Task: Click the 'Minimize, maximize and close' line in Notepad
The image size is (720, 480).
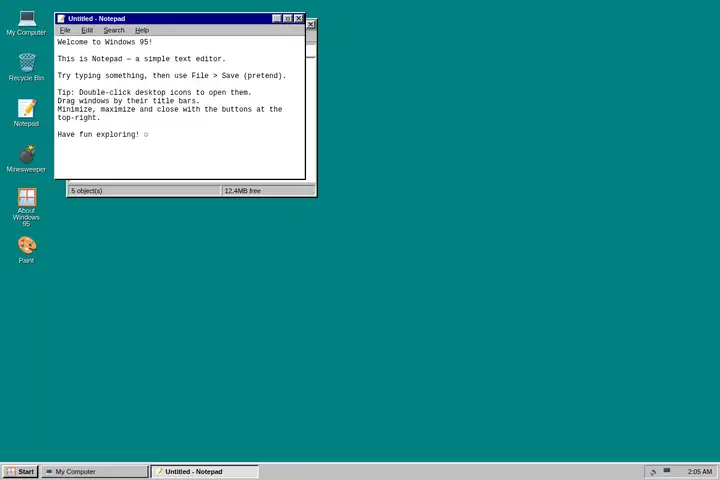Action: tap(170, 109)
